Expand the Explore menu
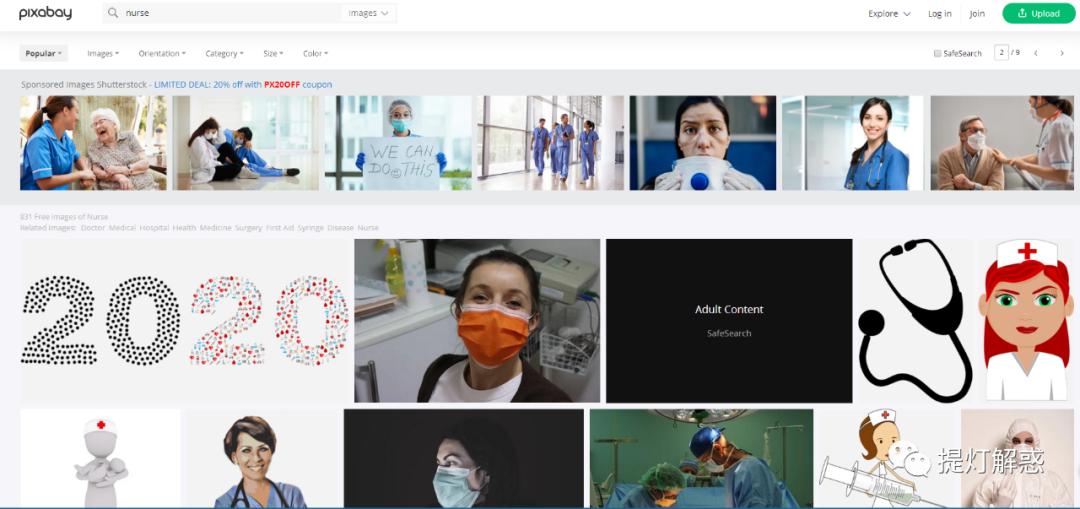This screenshot has height=509, width=1080. click(889, 14)
